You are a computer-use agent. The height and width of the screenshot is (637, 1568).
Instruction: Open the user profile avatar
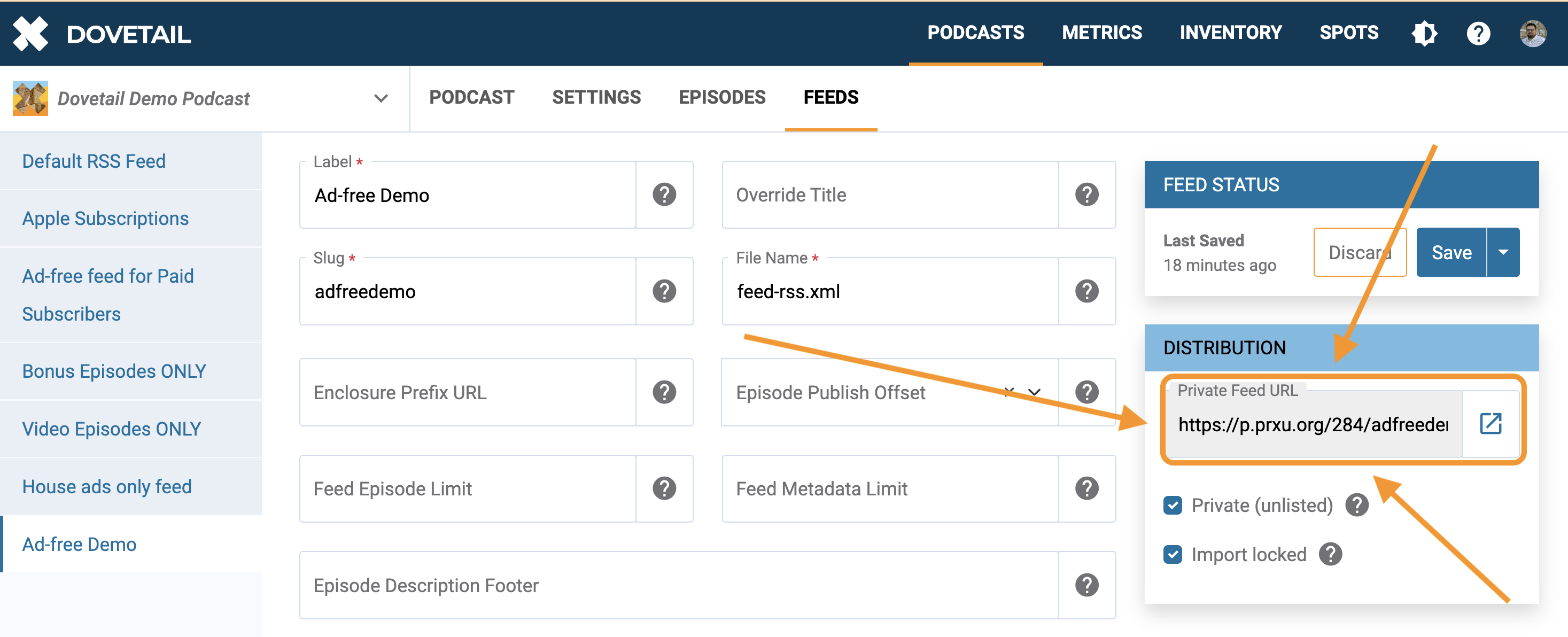click(1533, 33)
